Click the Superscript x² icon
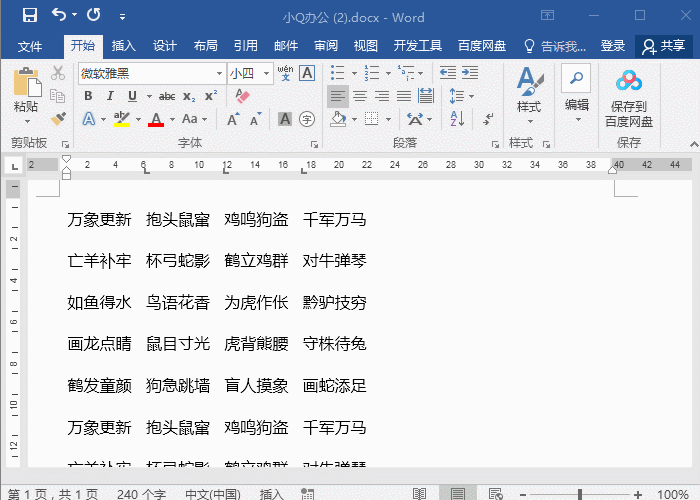Viewport: 700px width, 500px height. pyautogui.click(x=211, y=96)
